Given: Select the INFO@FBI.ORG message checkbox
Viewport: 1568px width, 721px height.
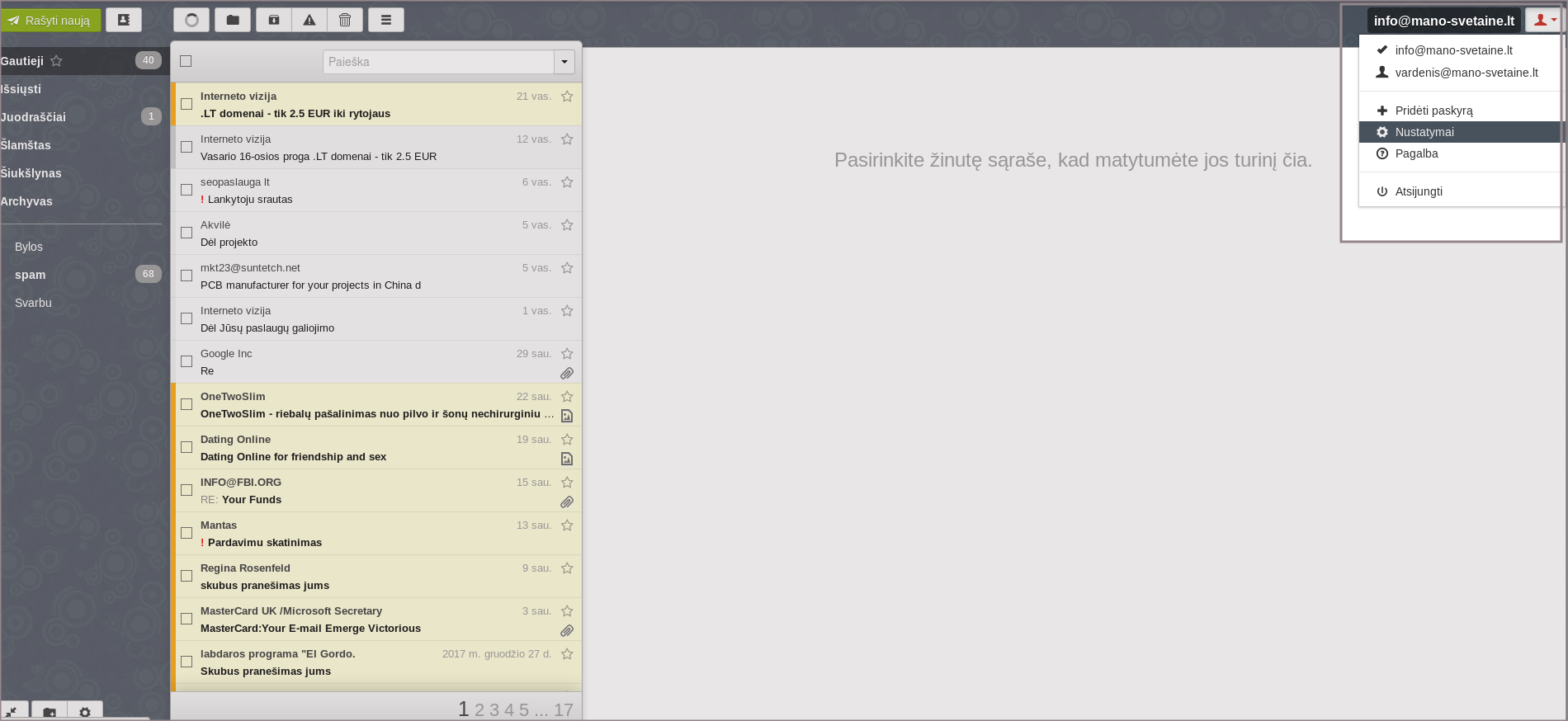Looking at the screenshot, I should click(x=187, y=490).
